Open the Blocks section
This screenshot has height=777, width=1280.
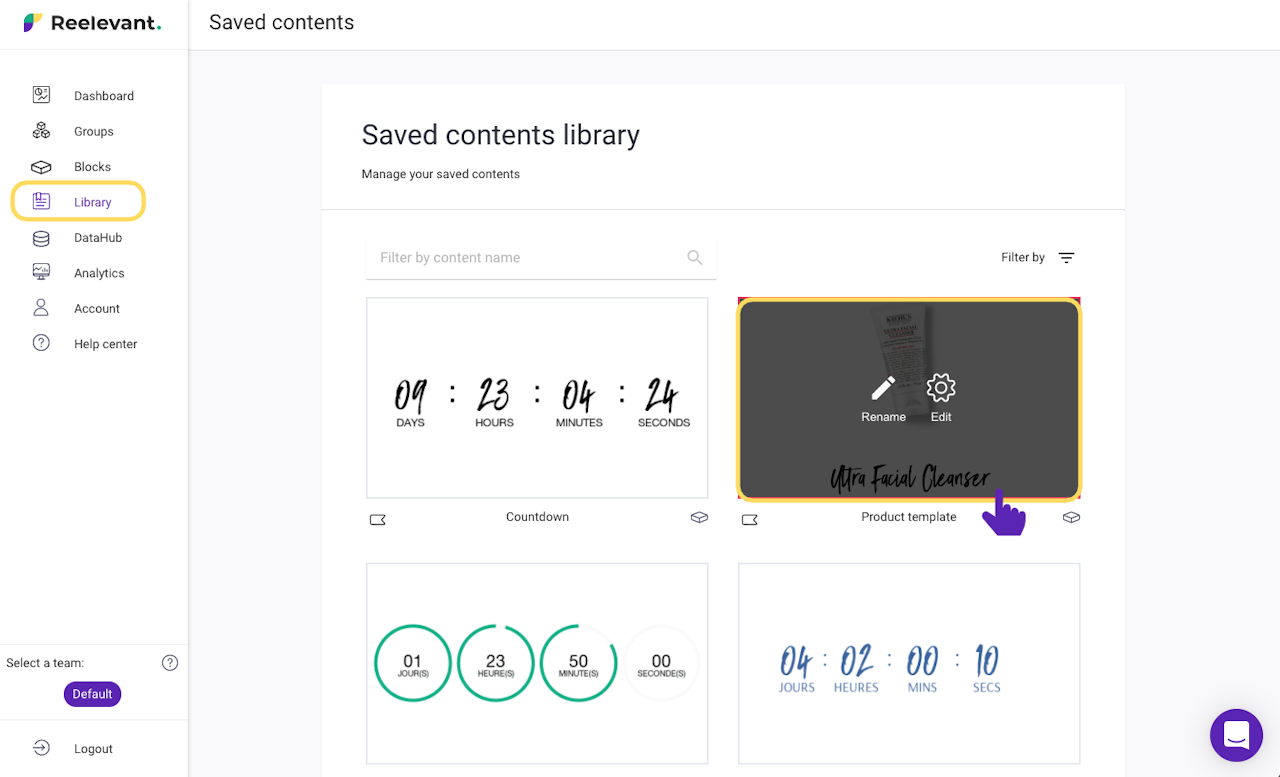(92, 167)
